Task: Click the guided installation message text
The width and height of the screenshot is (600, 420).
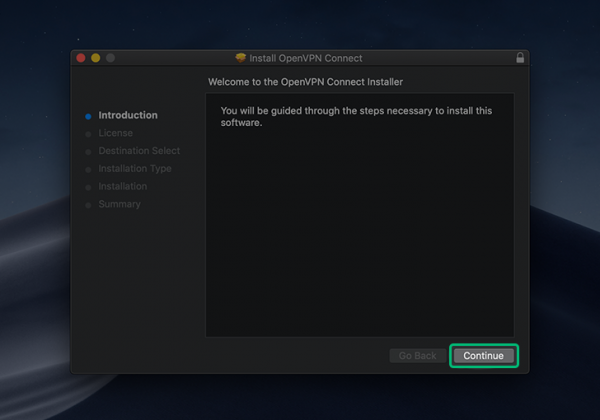Action: pyautogui.click(x=356, y=117)
